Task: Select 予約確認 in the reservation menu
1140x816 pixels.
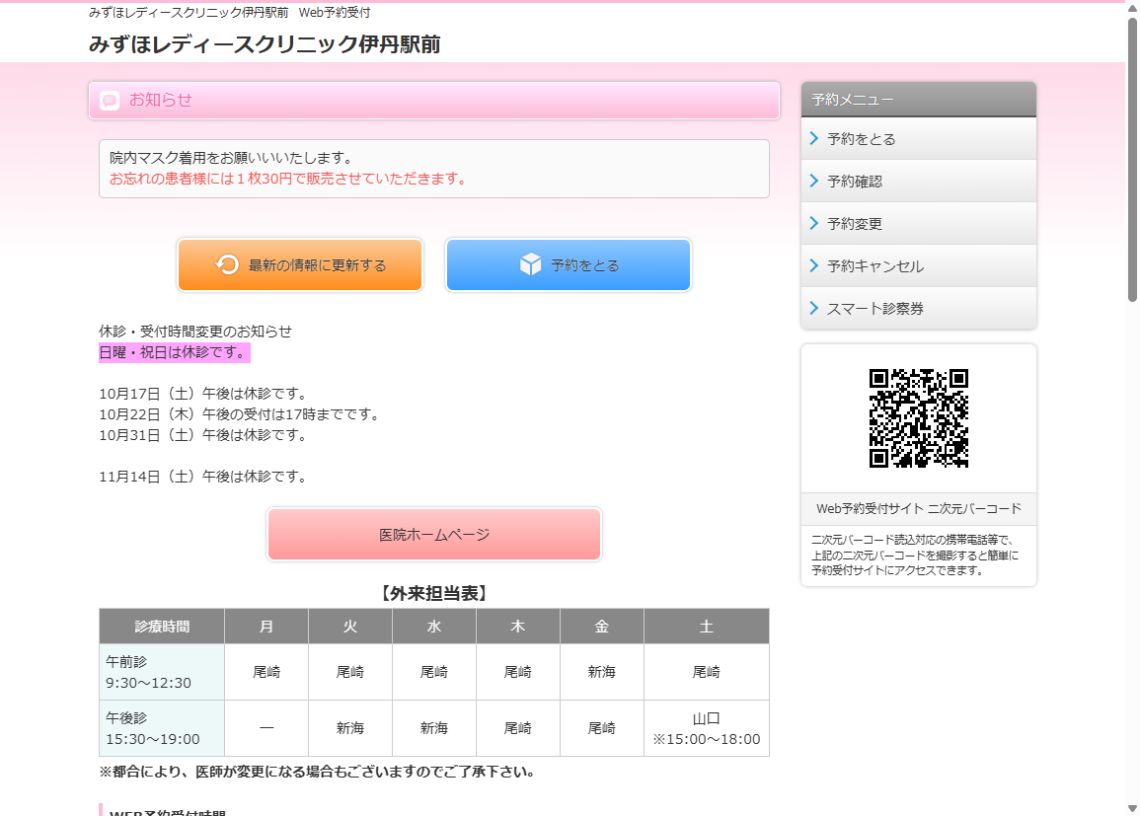Action: 918,181
